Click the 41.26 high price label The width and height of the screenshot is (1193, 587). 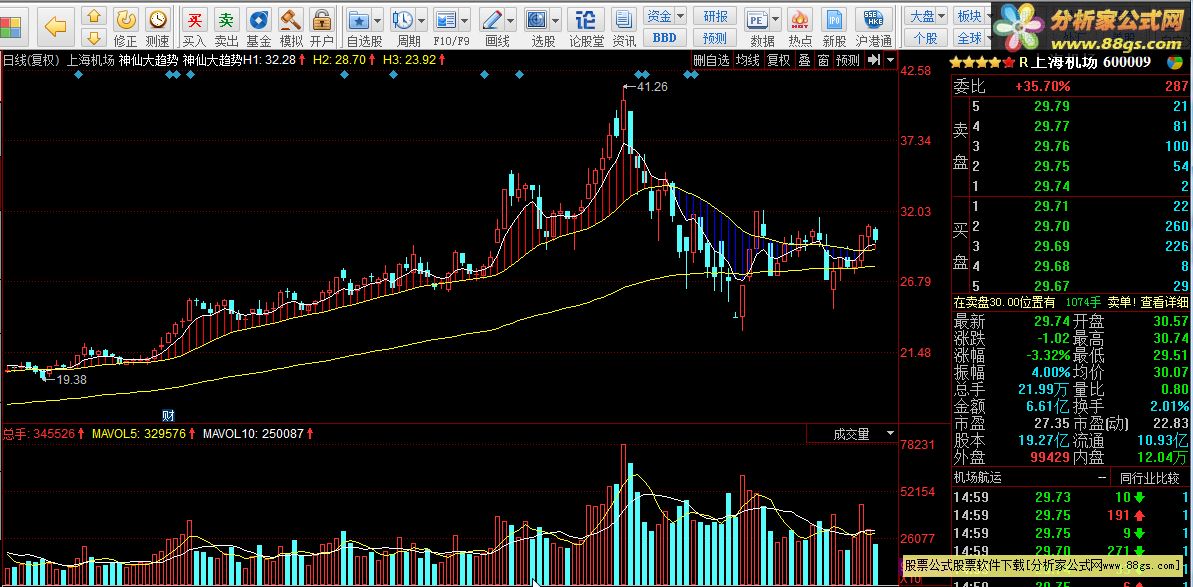pyautogui.click(x=652, y=87)
